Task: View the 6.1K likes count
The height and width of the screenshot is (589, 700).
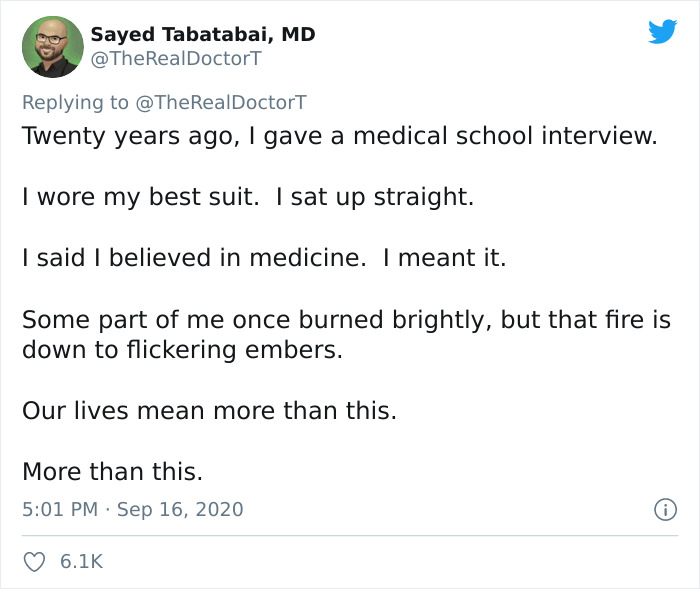Action: 81,562
